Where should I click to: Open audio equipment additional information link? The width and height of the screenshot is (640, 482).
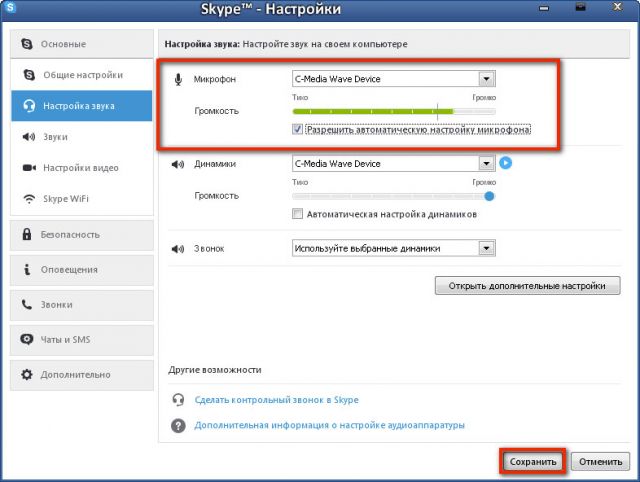coord(329,425)
